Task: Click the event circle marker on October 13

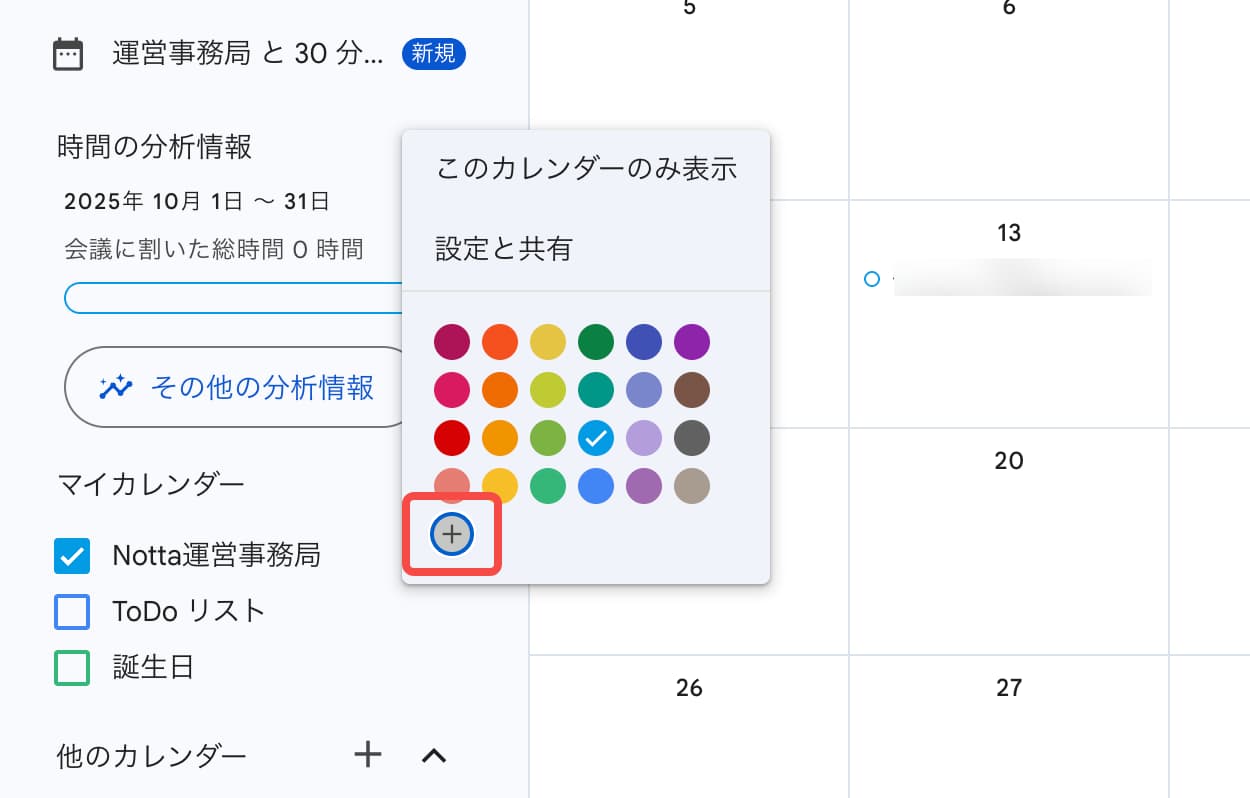Action: pos(871,281)
